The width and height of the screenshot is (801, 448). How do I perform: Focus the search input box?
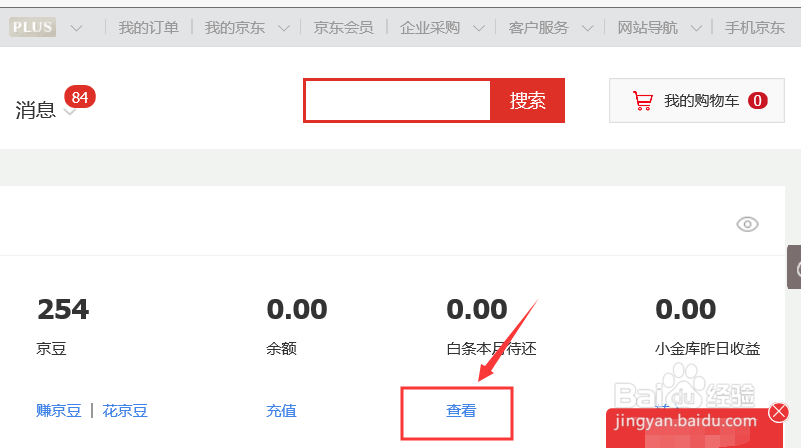tap(397, 101)
